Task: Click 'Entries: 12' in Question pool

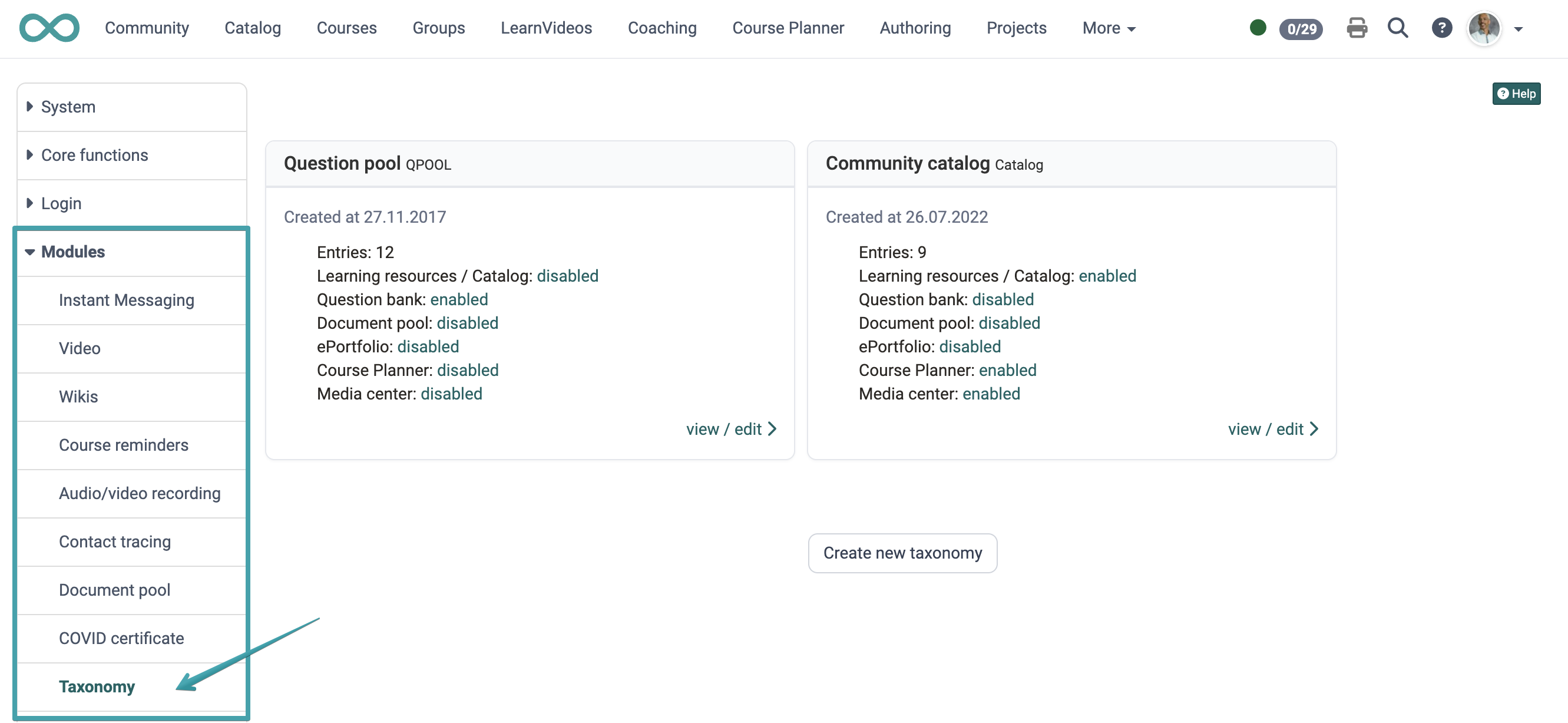Action: click(x=355, y=252)
